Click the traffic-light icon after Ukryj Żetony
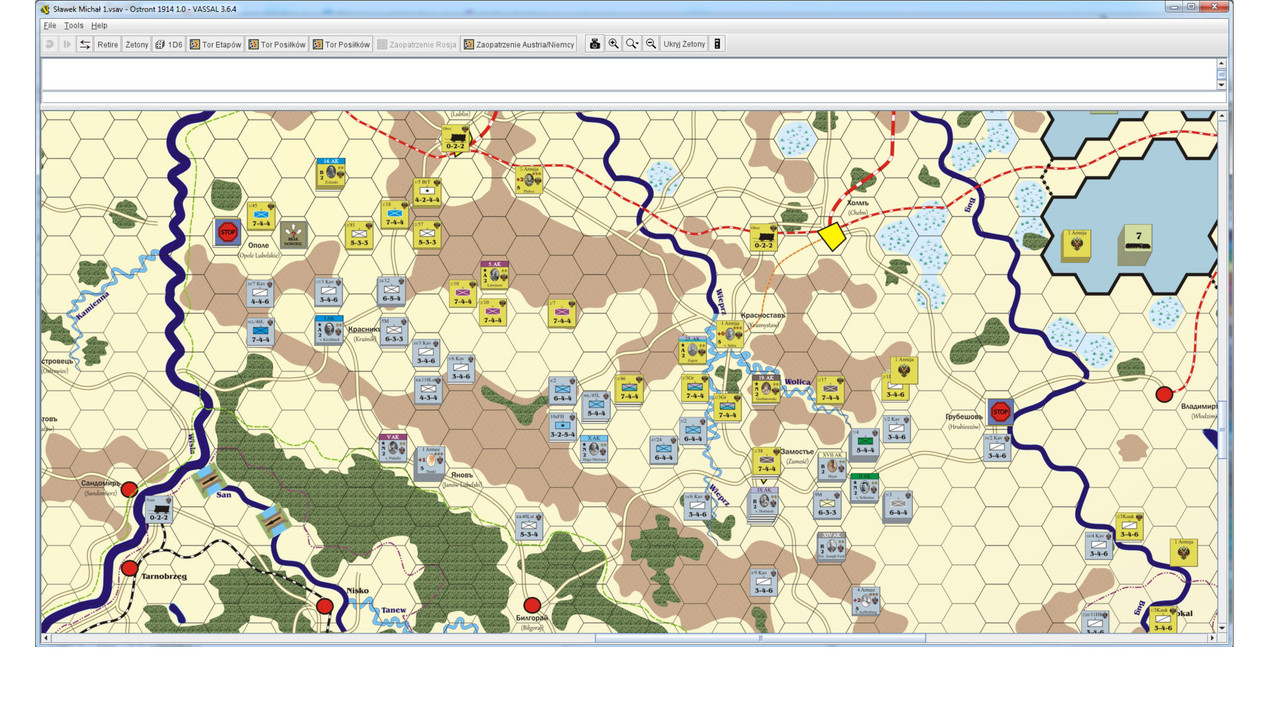Screen dimensions: 1280x720 pyautogui.click(x=717, y=44)
